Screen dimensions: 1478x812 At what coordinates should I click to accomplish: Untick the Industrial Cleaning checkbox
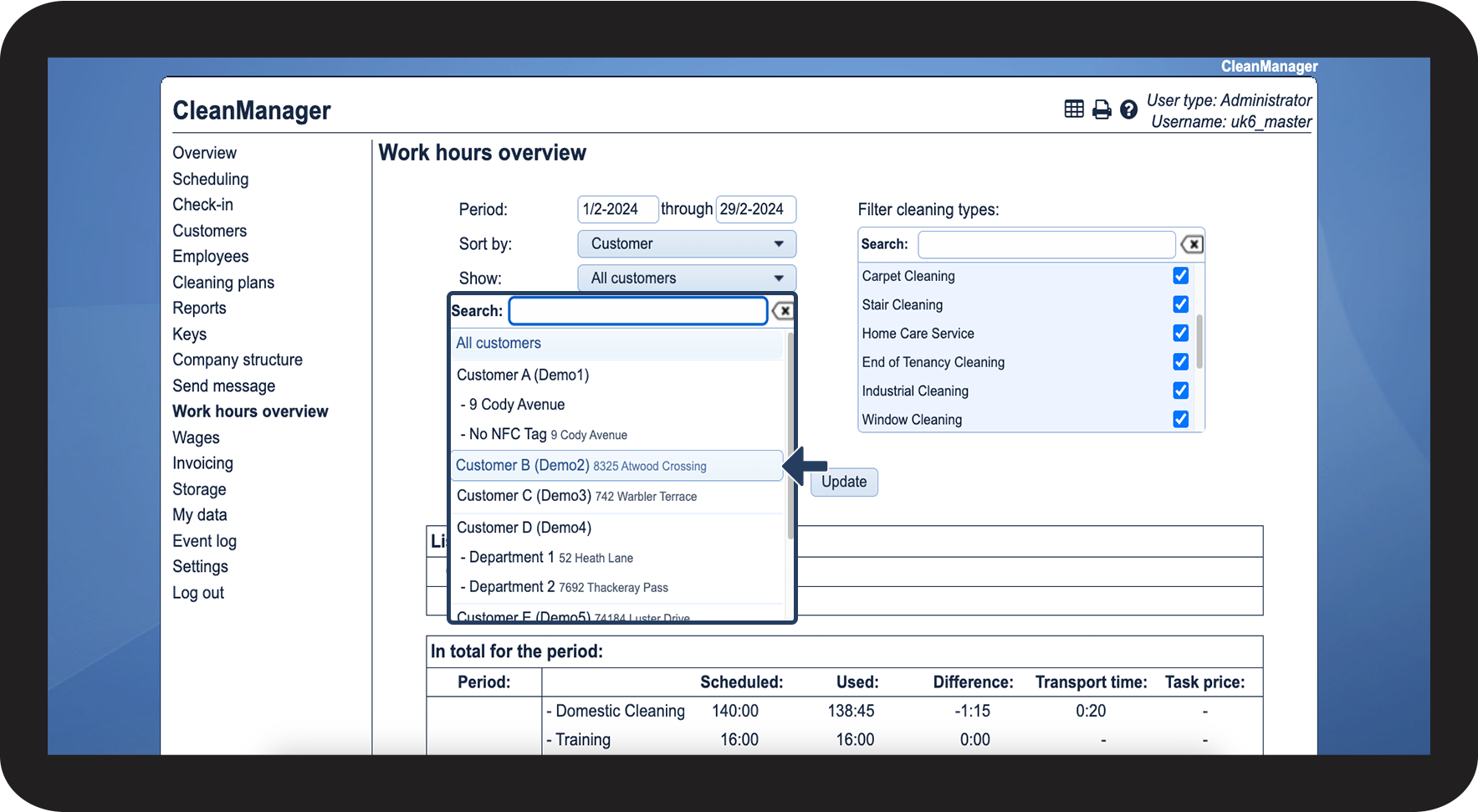point(1180,391)
